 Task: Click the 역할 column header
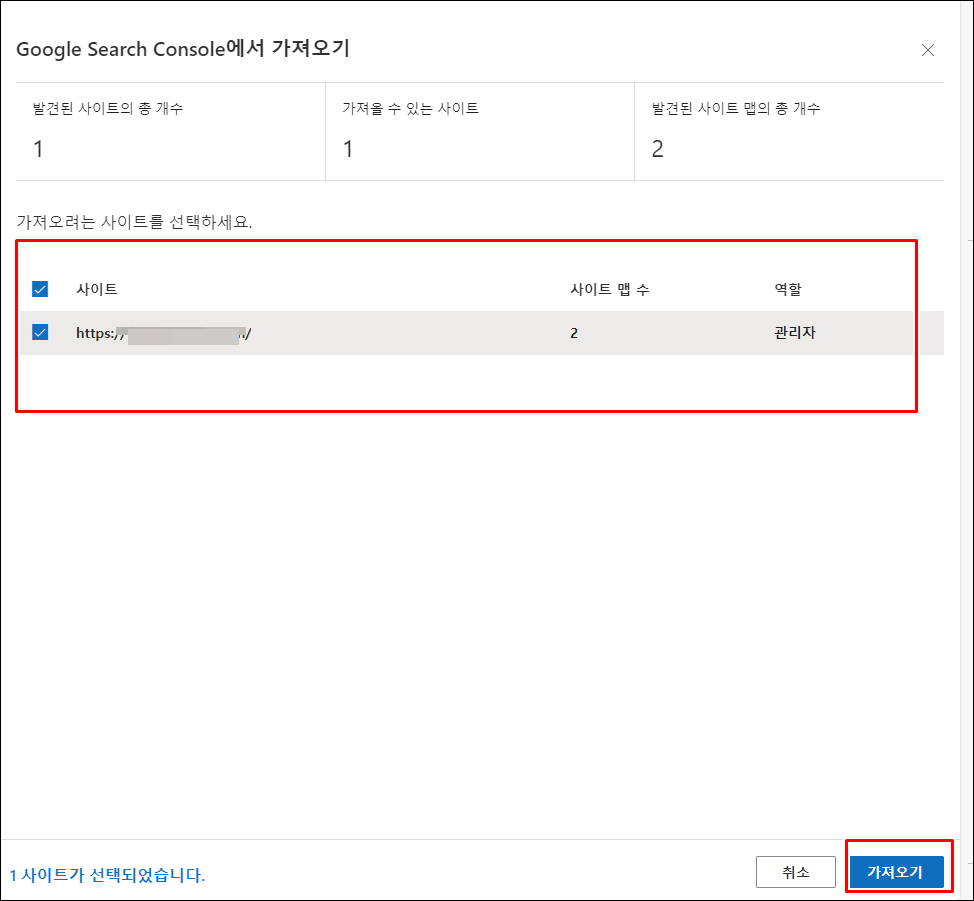pos(788,289)
